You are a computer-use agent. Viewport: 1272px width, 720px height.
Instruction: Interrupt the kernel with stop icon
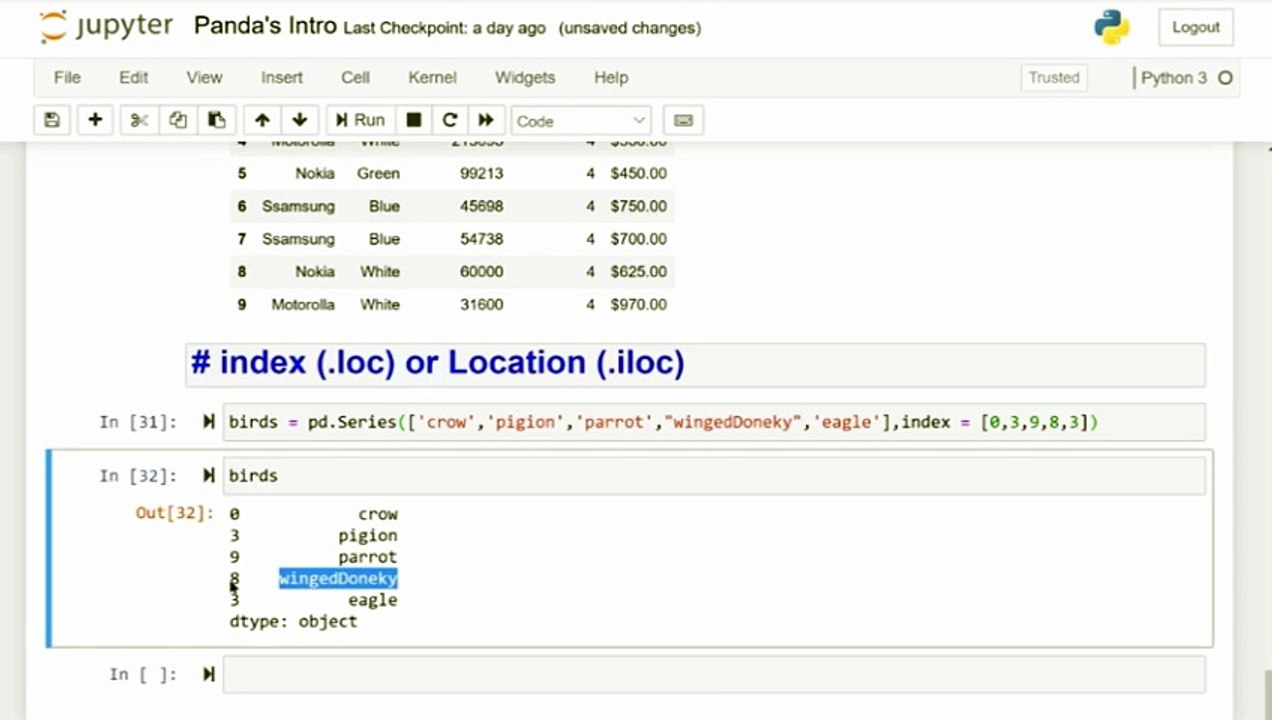413,120
